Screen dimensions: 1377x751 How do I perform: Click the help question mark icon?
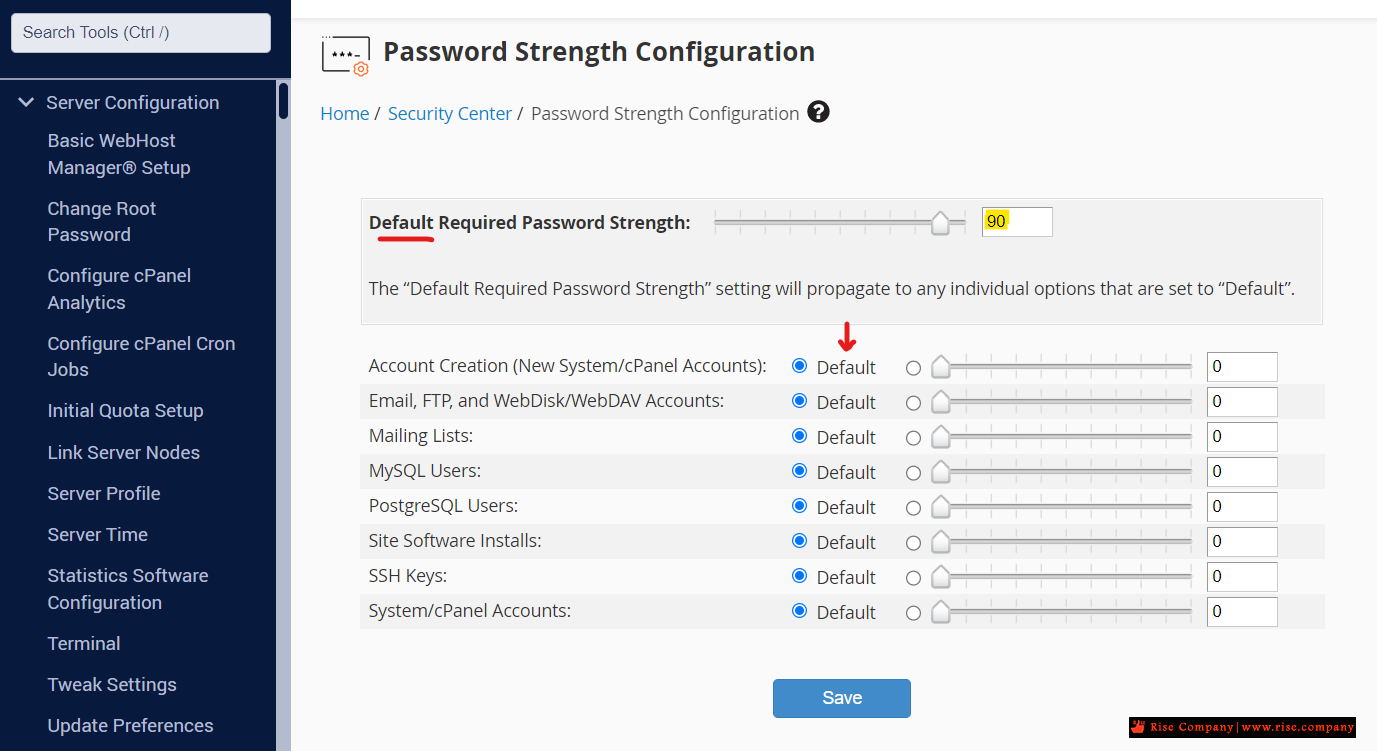[x=819, y=112]
